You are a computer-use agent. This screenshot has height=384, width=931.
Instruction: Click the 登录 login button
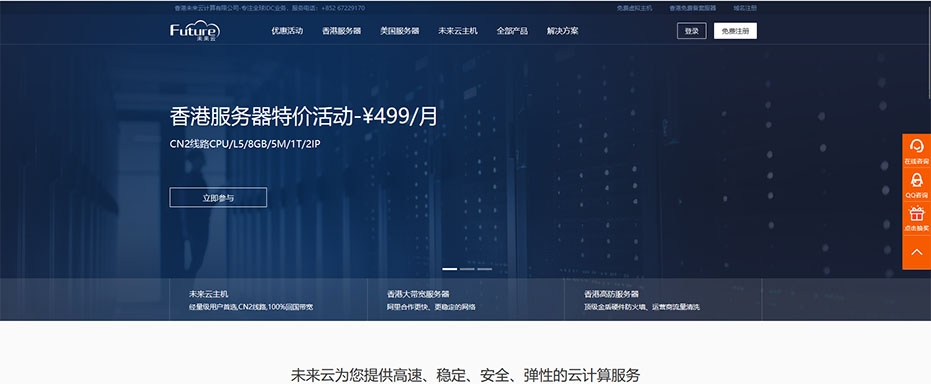pyautogui.click(x=692, y=31)
